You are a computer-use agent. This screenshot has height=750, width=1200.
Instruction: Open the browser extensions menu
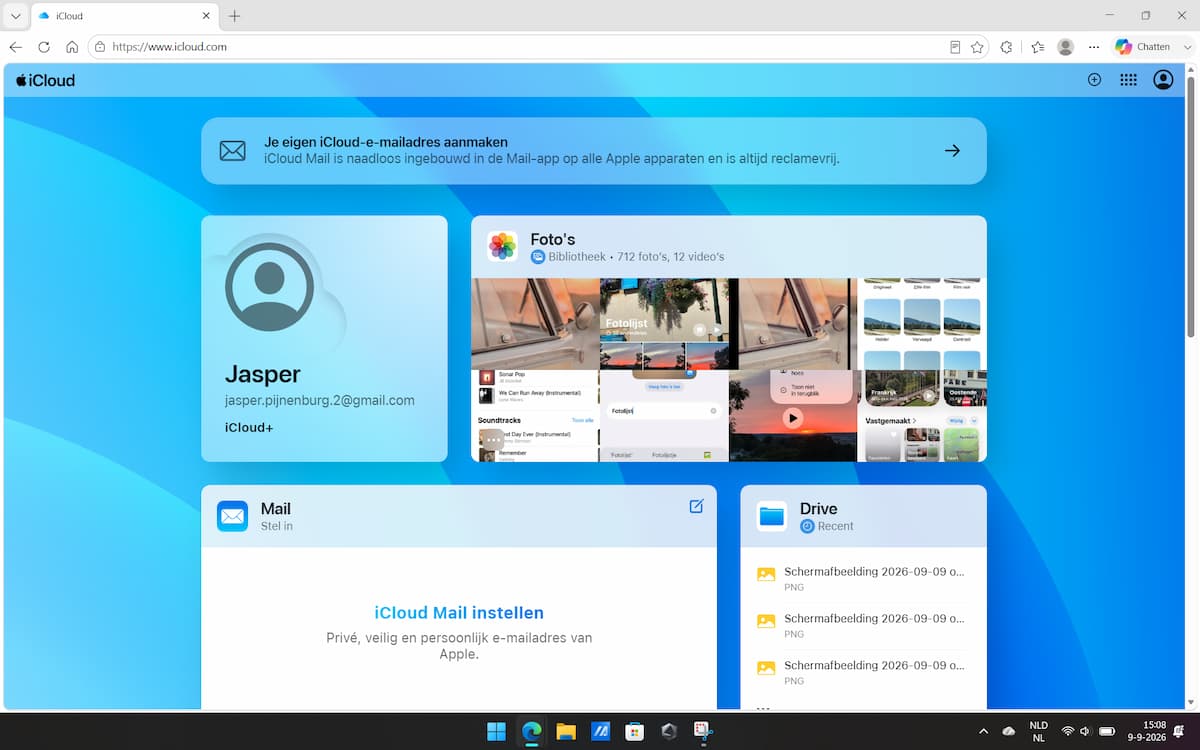point(1007,47)
